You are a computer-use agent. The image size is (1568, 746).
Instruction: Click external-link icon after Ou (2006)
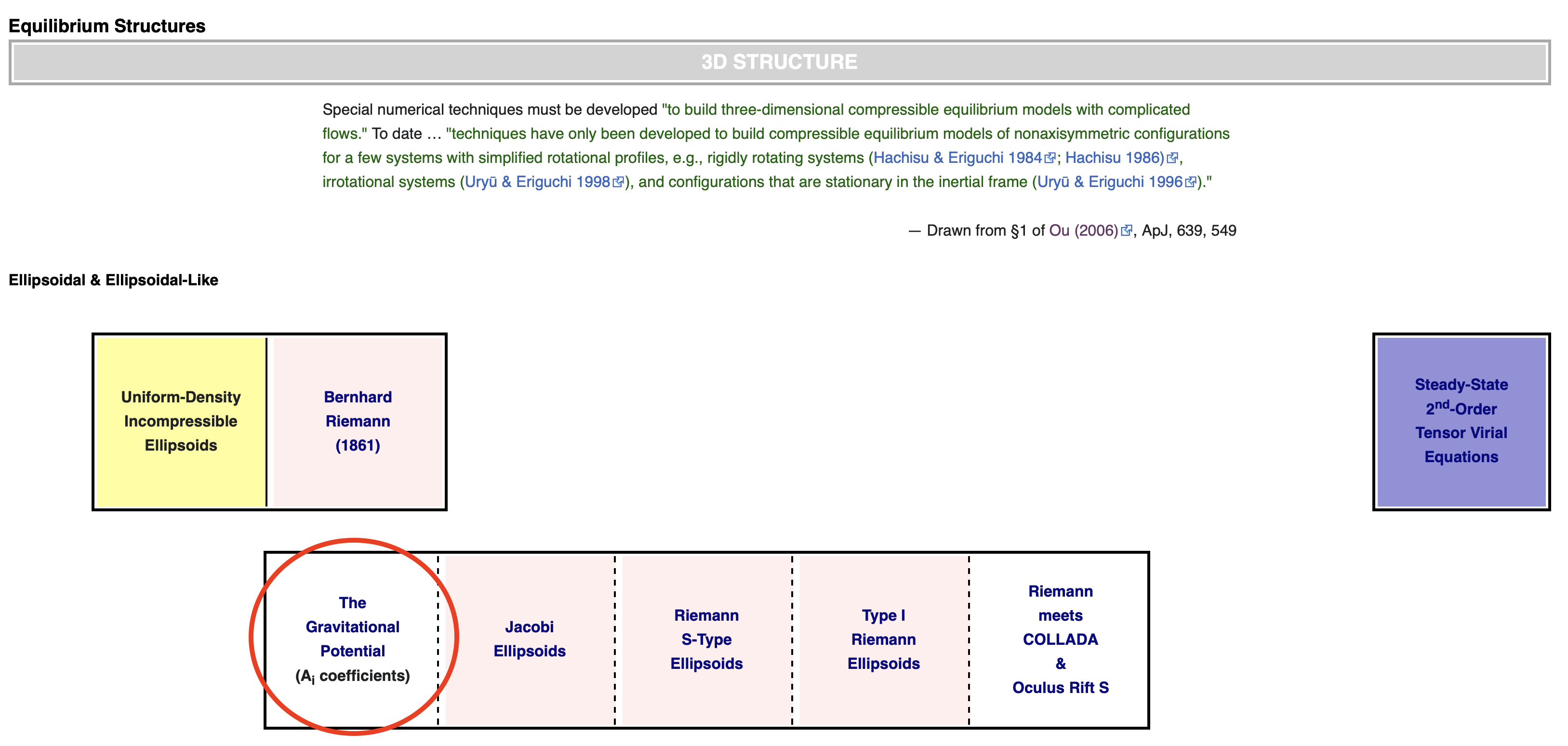pyautogui.click(x=1126, y=231)
